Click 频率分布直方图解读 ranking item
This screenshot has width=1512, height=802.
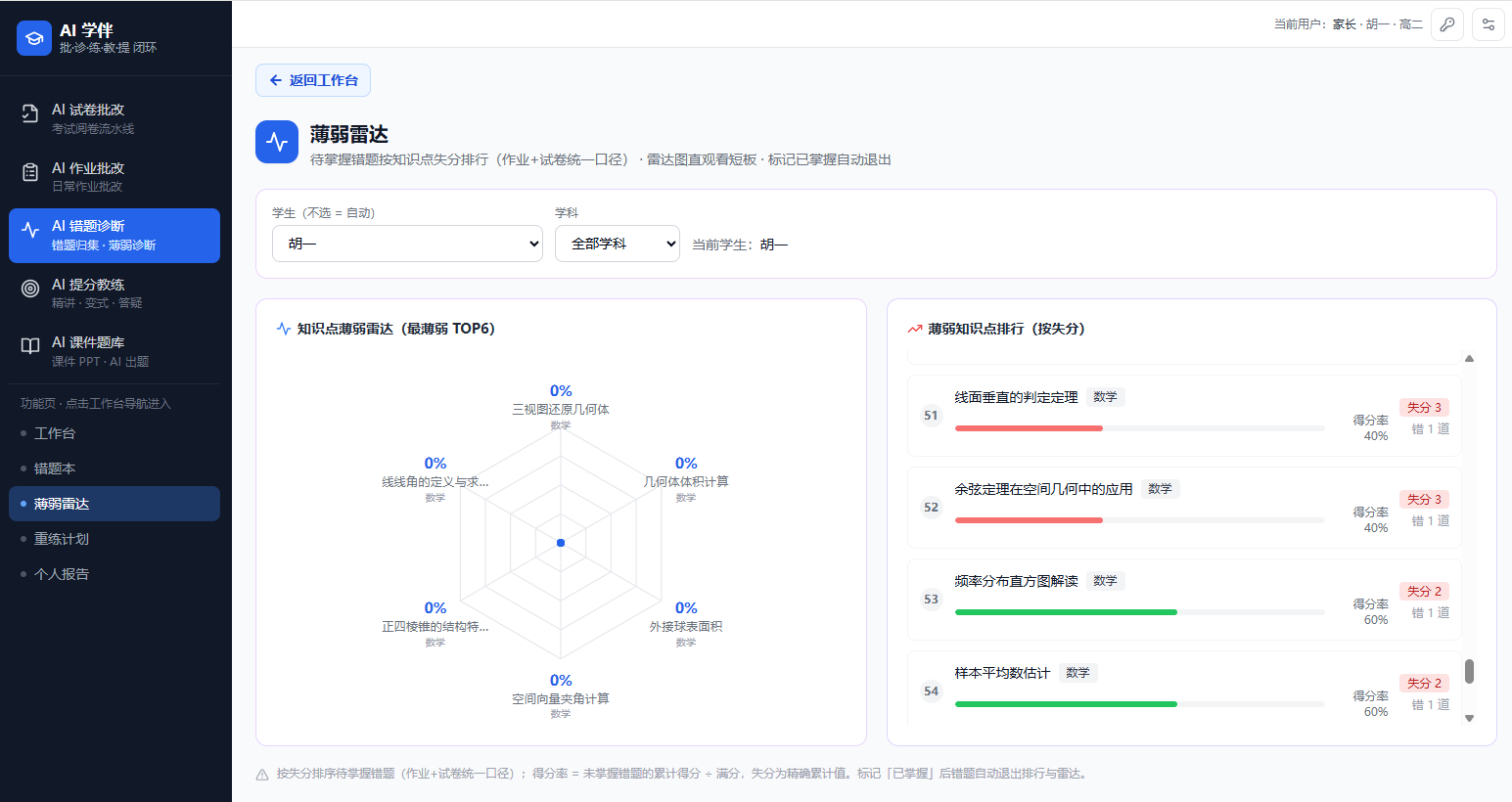1184,600
